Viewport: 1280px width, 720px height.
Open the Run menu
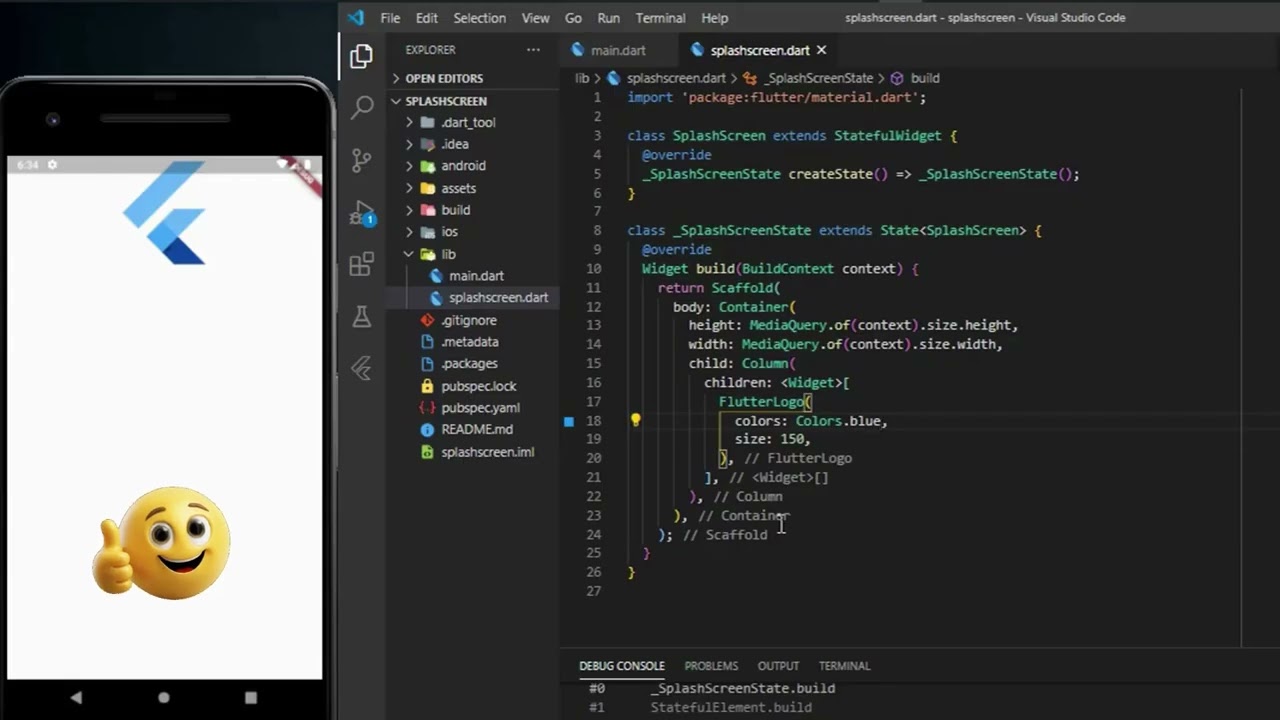tap(608, 18)
